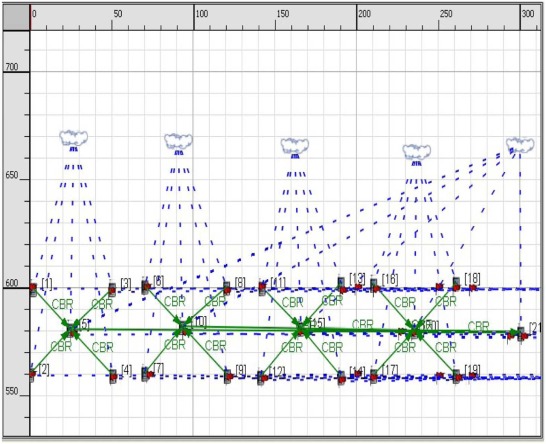The width and height of the screenshot is (546, 444).
Task: Click the wireless cloud linked to nodes 16-19
Action: click(416, 152)
